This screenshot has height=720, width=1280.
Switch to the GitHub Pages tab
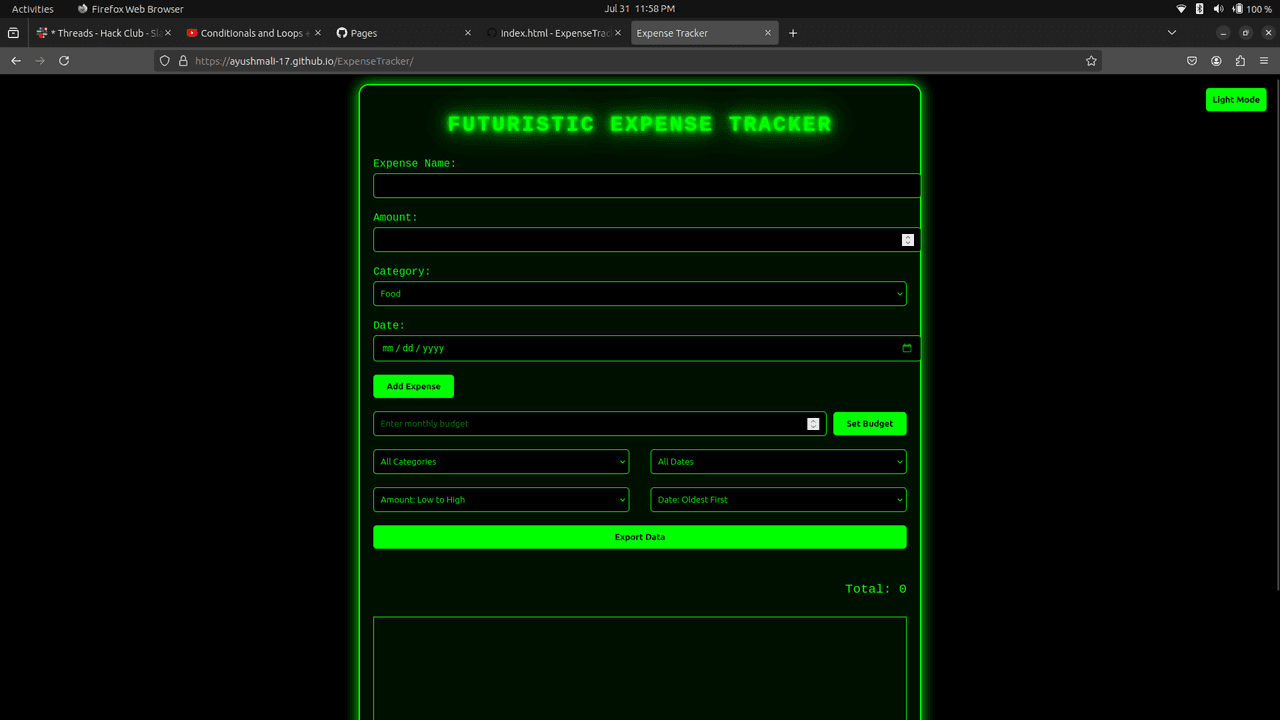coord(400,33)
